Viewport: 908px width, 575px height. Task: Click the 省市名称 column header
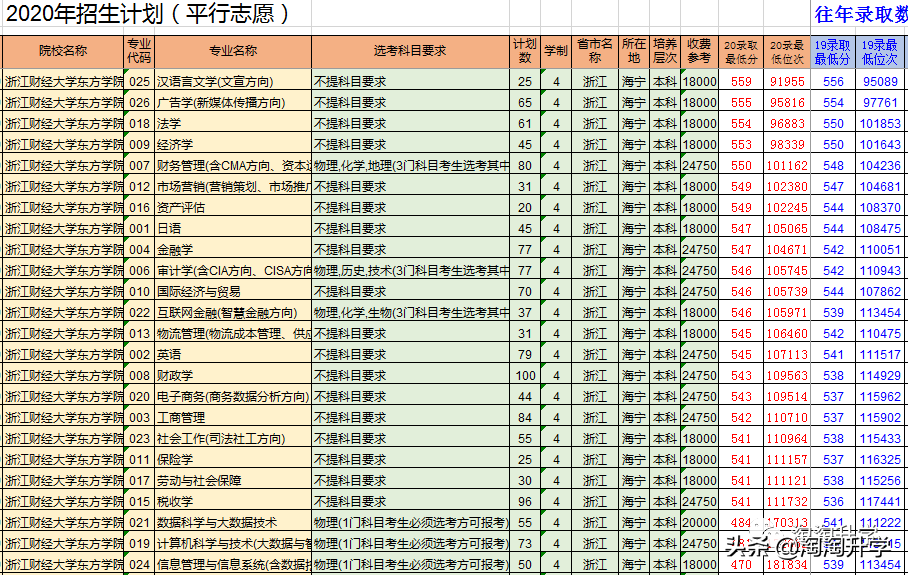[x=595, y=52]
